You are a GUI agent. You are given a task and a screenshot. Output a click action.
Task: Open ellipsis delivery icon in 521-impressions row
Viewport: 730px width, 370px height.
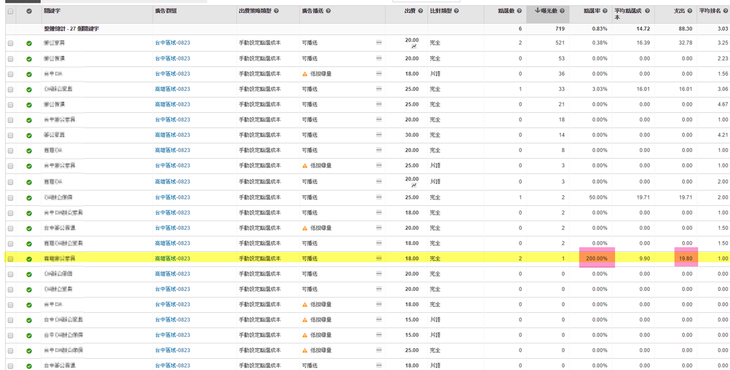click(x=379, y=43)
